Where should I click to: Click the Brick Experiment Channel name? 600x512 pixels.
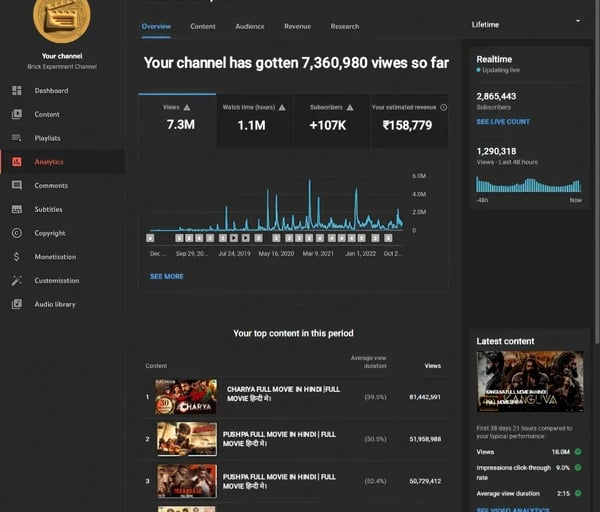point(62,67)
